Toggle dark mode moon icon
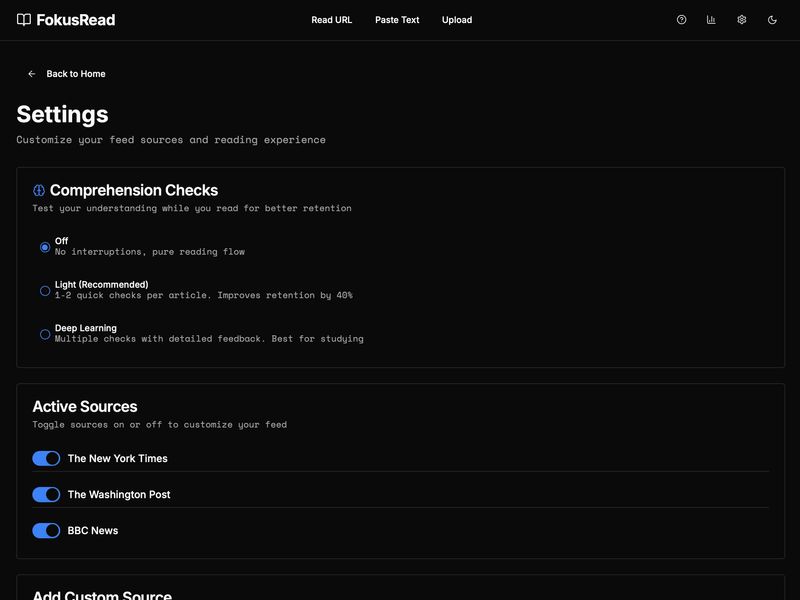Screen dimensions: 800x600 (x=772, y=20)
